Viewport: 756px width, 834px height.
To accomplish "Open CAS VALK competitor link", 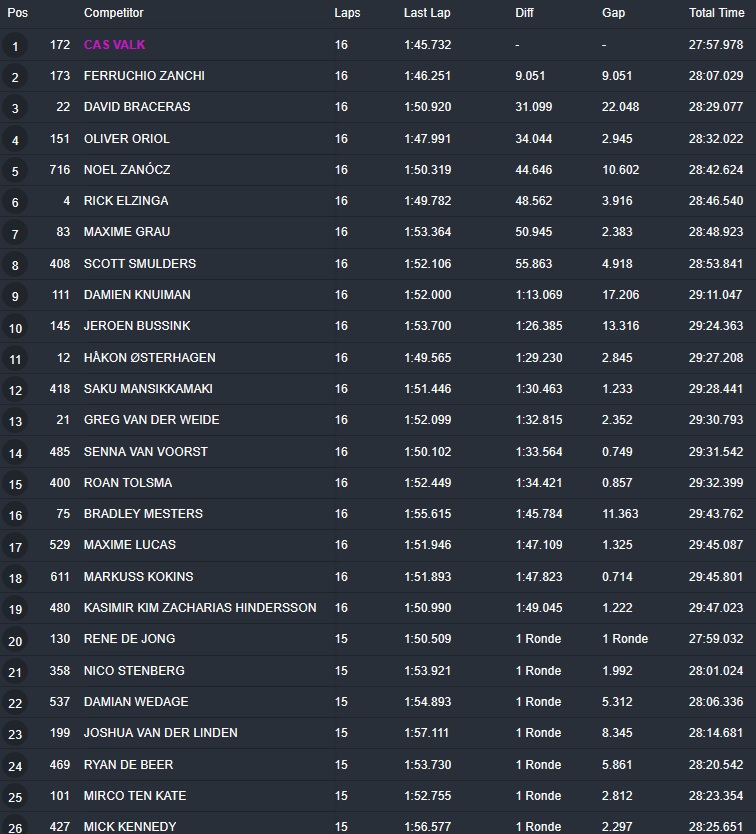I will (x=115, y=45).
